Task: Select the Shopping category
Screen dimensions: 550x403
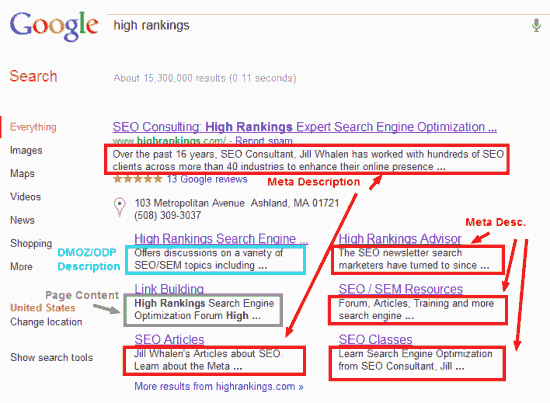Action: (x=31, y=243)
